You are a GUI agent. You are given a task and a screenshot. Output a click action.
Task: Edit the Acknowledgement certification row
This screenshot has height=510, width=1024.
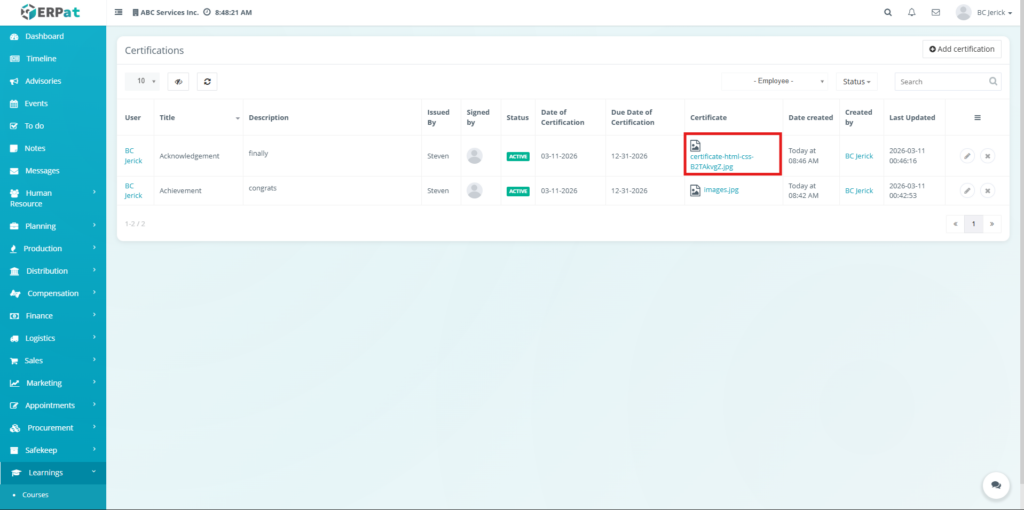(967, 156)
